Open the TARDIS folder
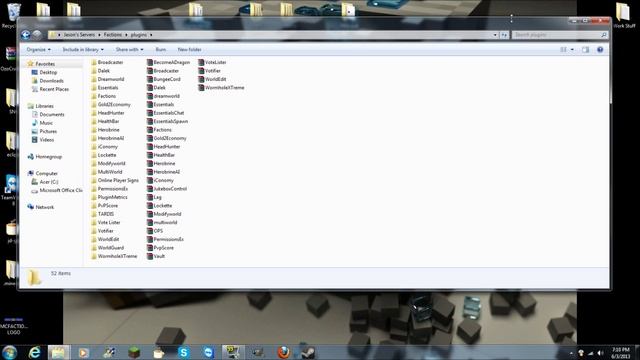Viewport: 640px width, 360px height. (103, 214)
